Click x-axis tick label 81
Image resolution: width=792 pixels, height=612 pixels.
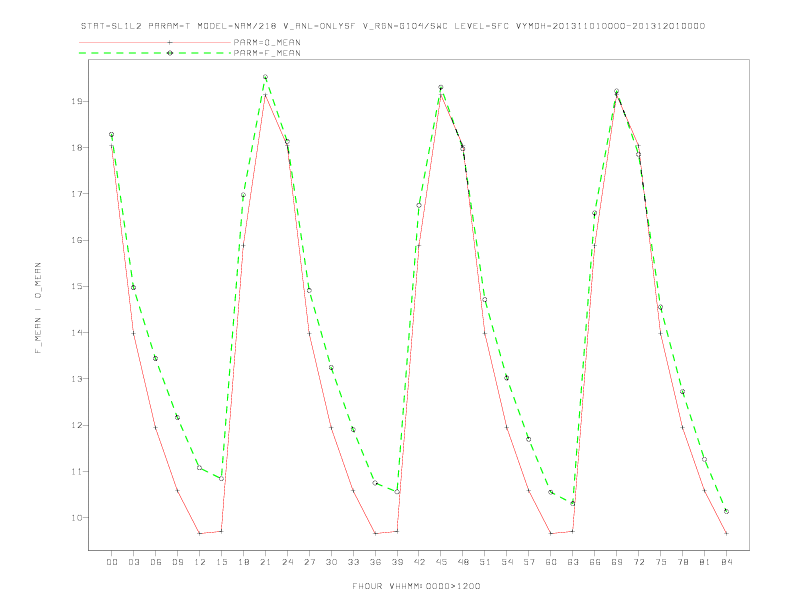point(705,562)
